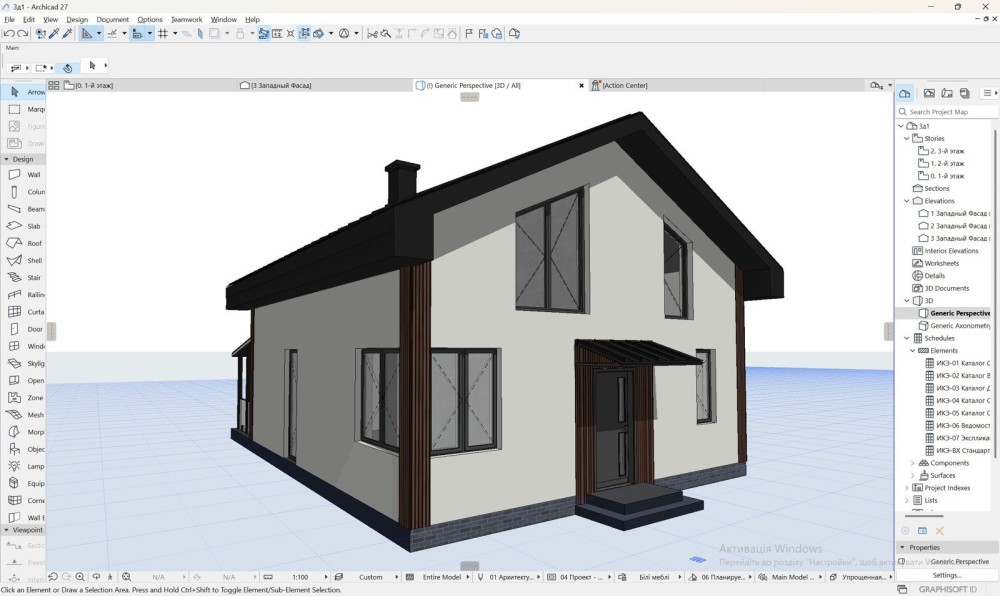Open the Document menu
Screen dimensions: 1000x596
(x=112, y=19)
